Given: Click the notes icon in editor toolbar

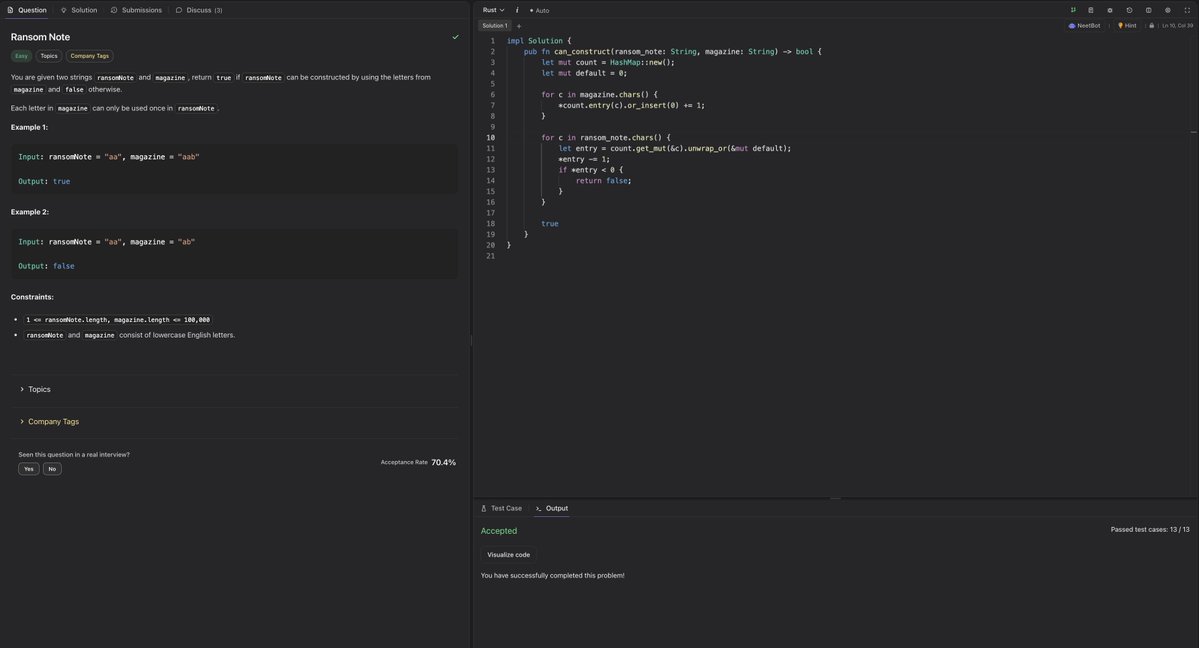Looking at the screenshot, I should click(x=1091, y=10).
